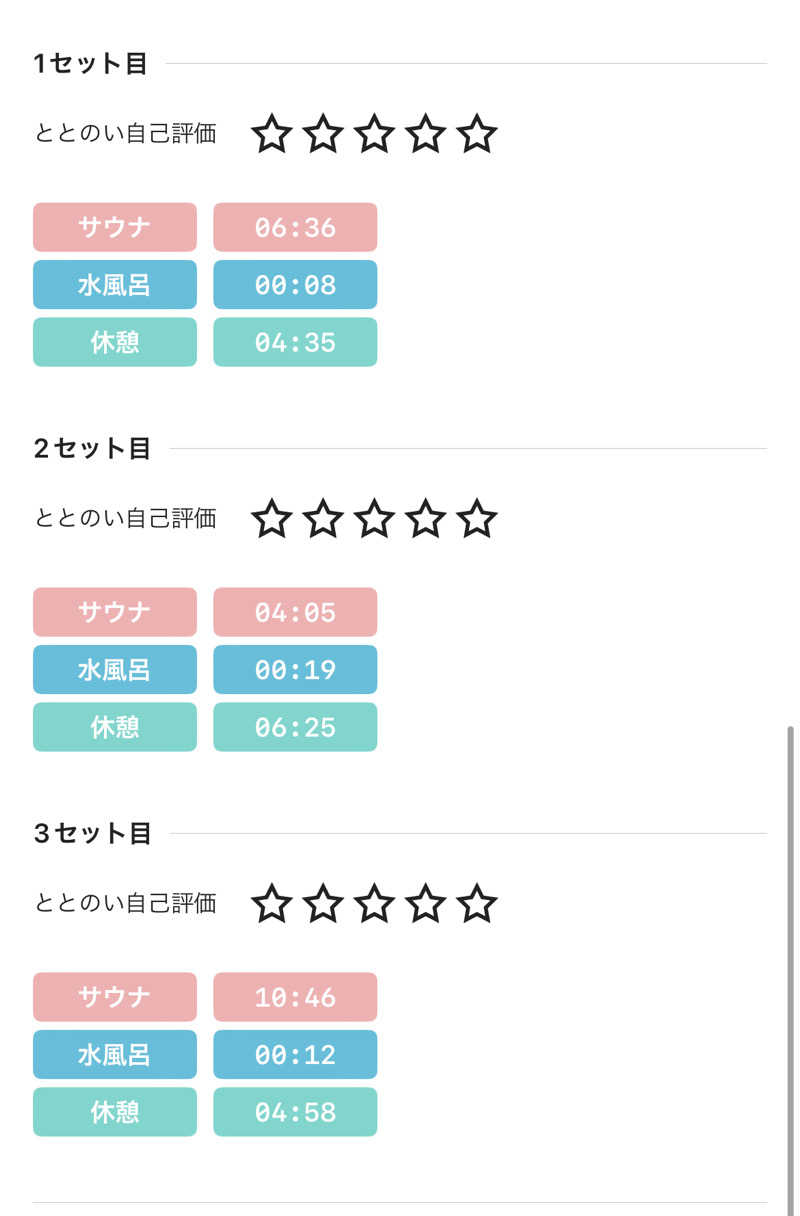Rate set 2 with five stars
Viewport: 800px width, 1216px height.
tap(476, 519)
